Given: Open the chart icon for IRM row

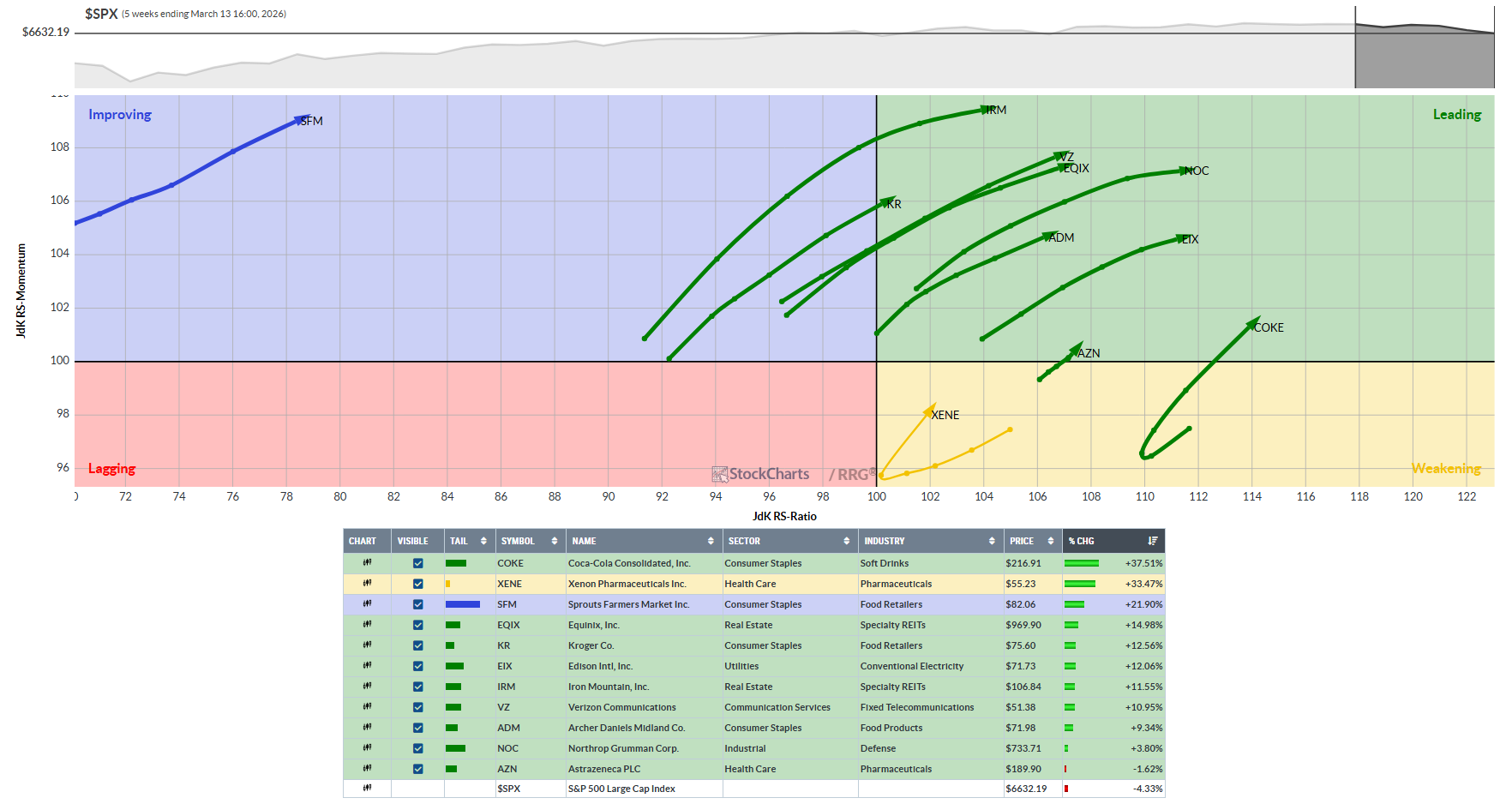Looking at the screenshot, I should pos(367,687).
